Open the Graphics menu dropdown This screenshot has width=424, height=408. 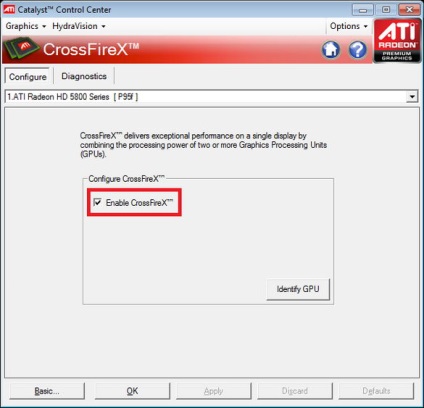26,26
